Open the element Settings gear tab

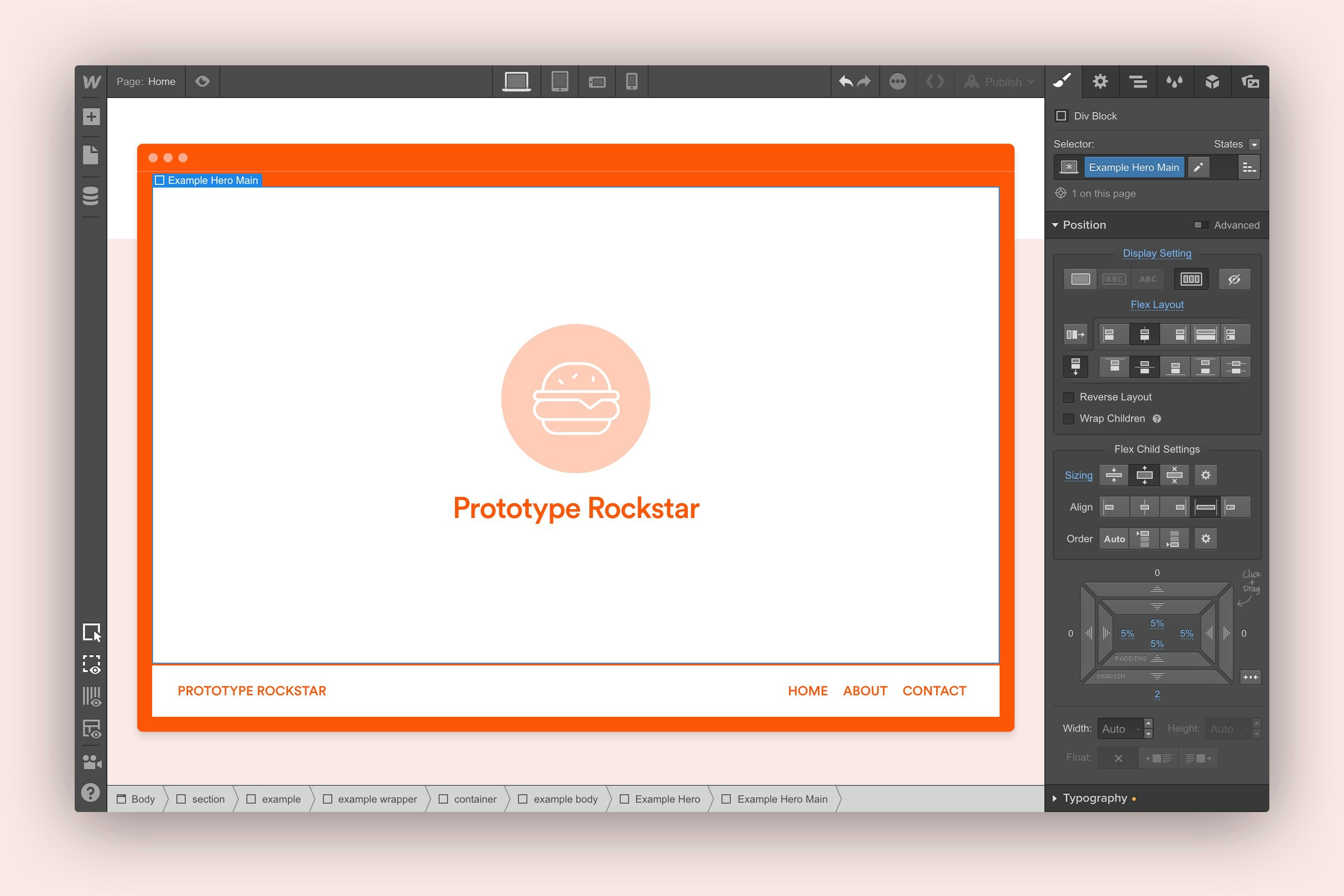[x=1100, y=81]
